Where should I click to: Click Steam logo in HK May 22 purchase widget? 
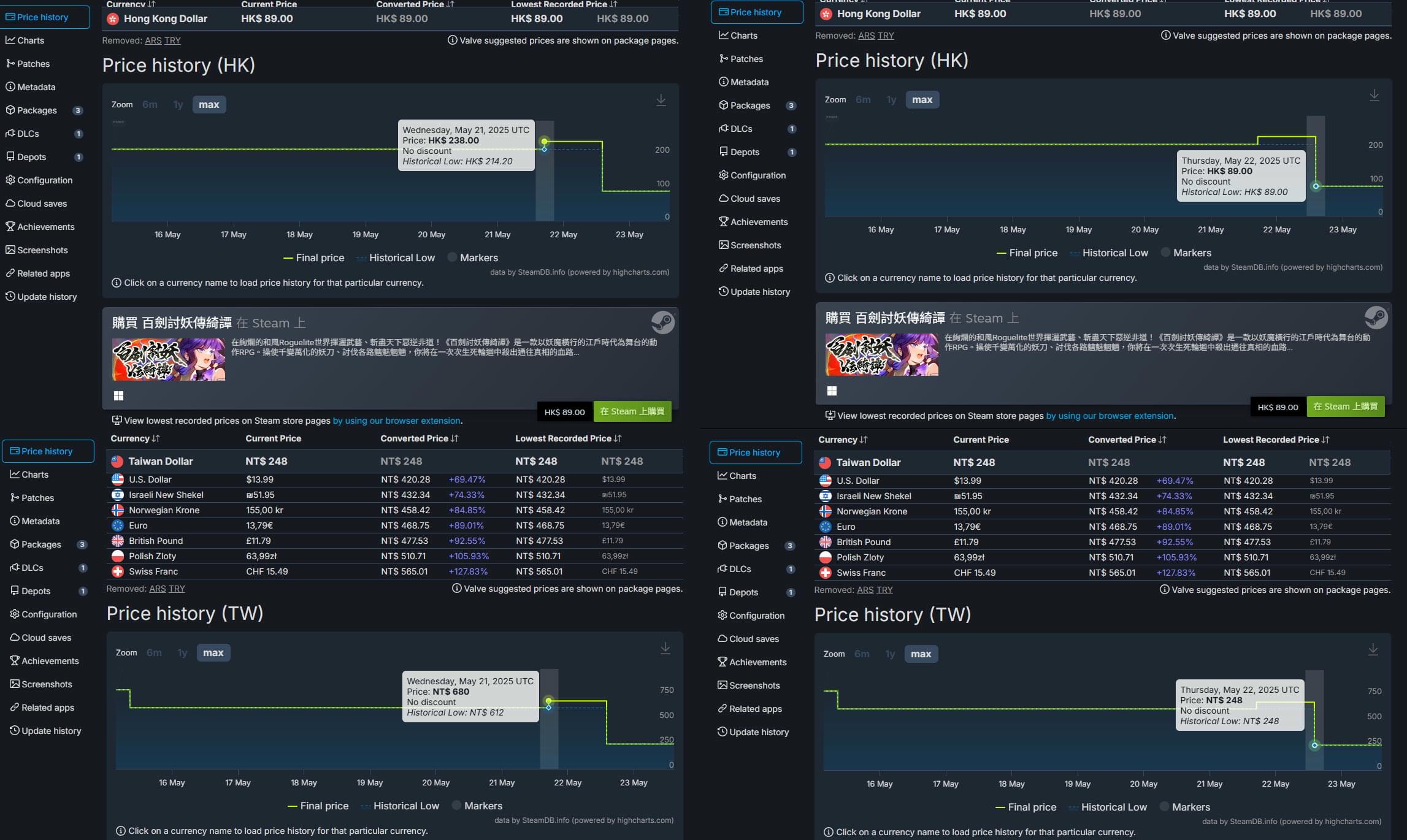coord(1376,317)
